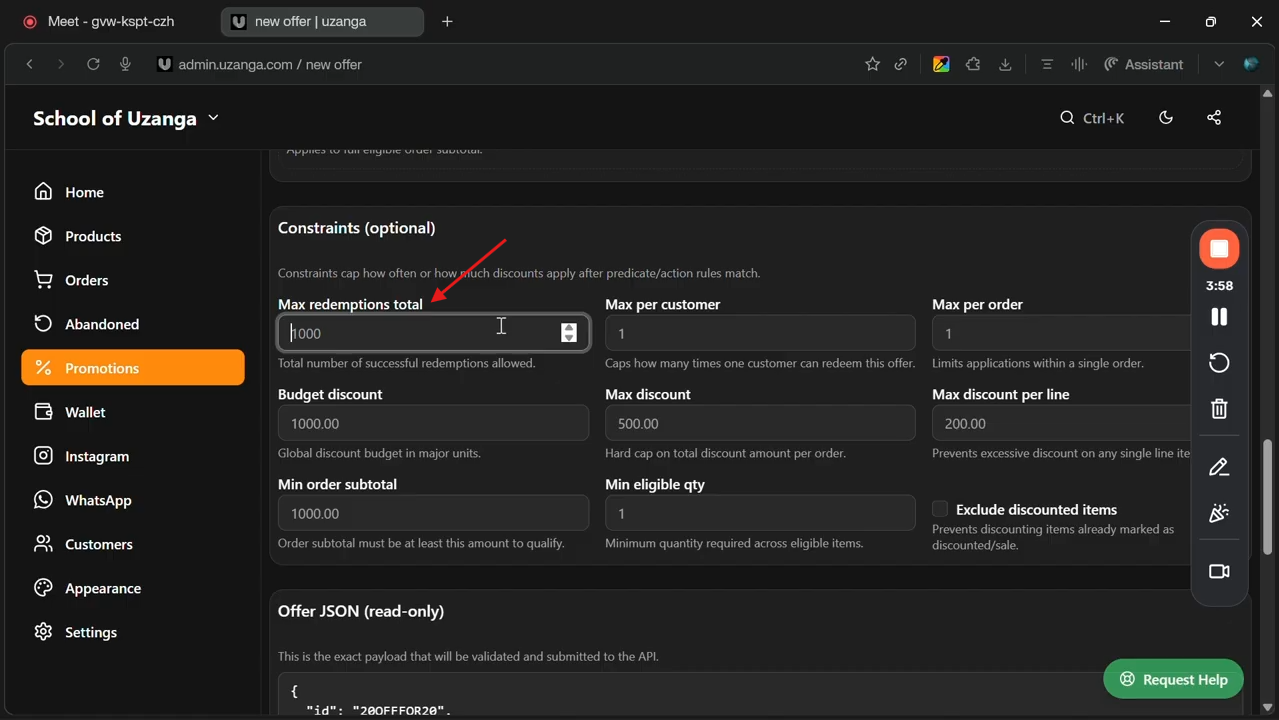Open browser extensions puzzle icon
Viewport: 1279px width, 720px height.
[x=973, y=64]
